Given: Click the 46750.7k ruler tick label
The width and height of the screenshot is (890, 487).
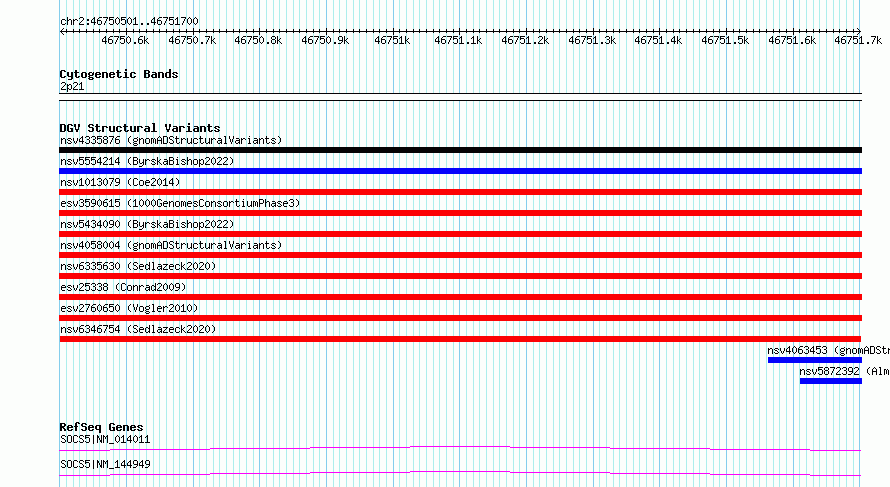Looking at the screenshot, I should click(x=192, y=40).
